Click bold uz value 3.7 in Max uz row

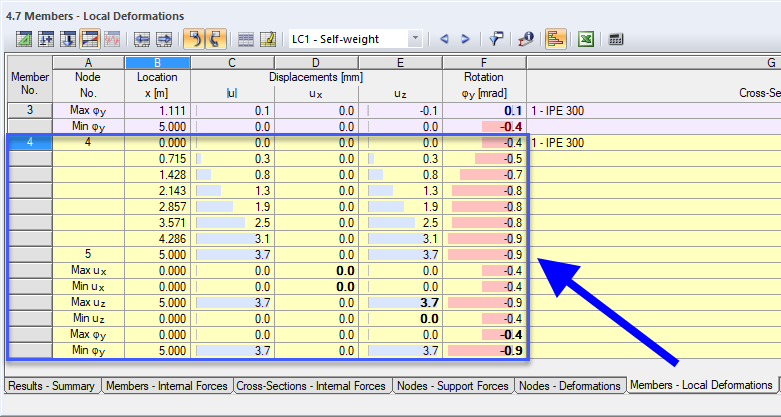(x=400, y=302)
